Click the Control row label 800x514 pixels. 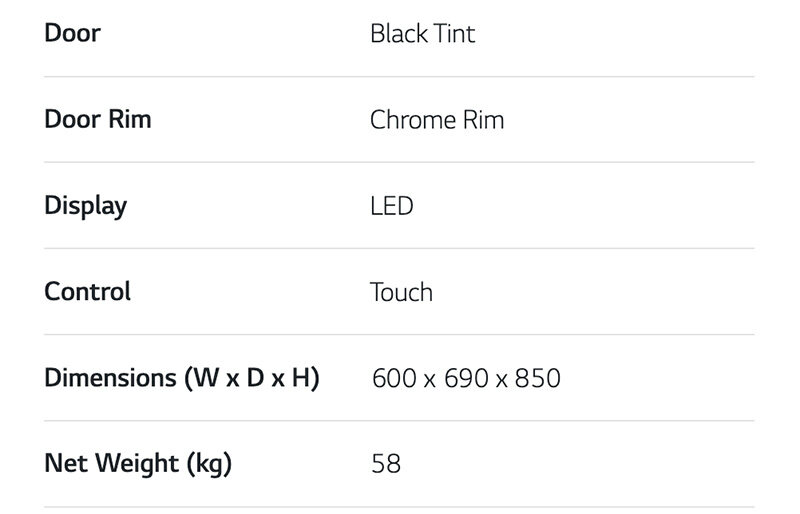point(88,292)
